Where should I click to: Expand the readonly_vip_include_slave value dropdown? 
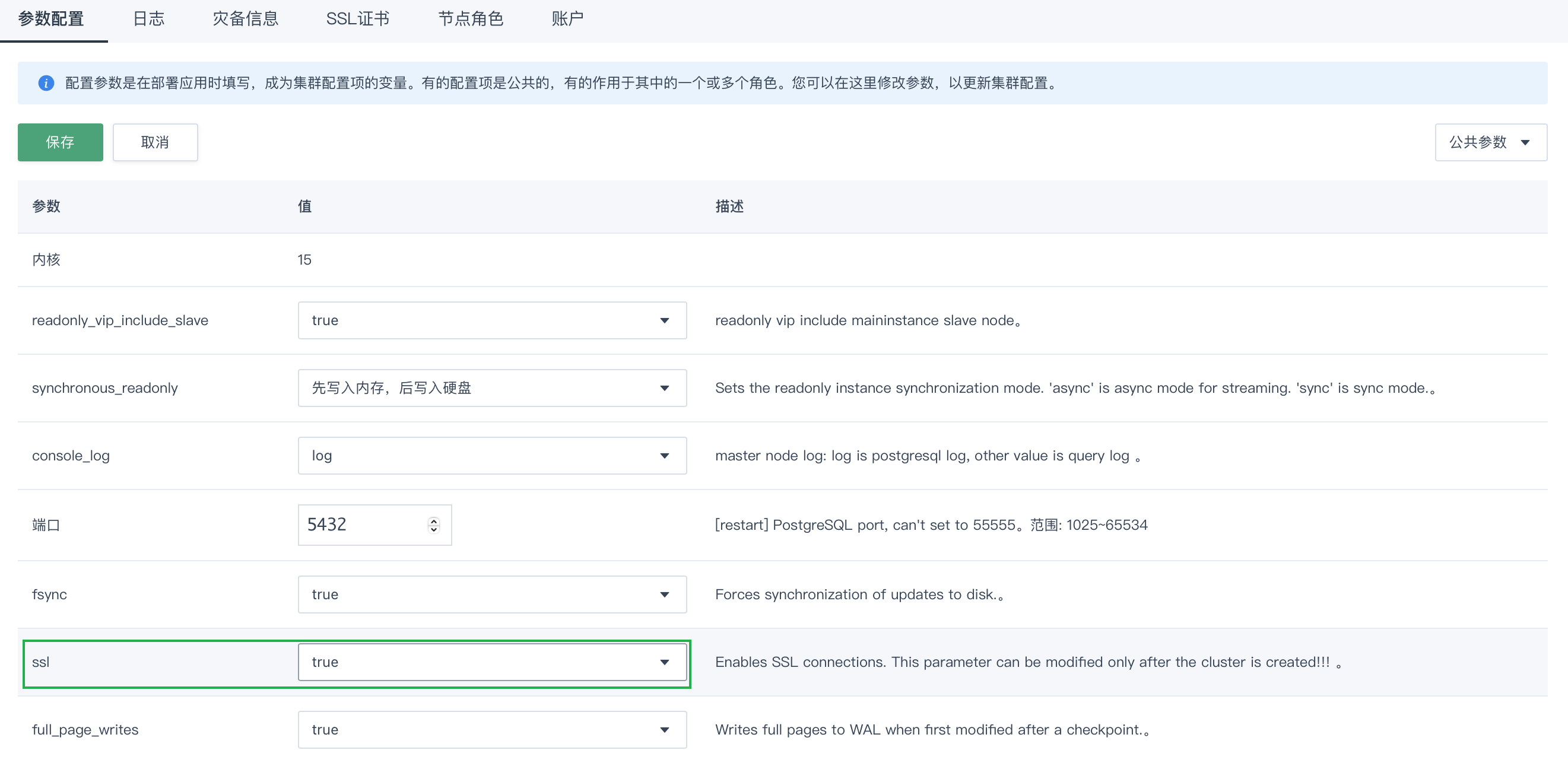click(493, 320)
